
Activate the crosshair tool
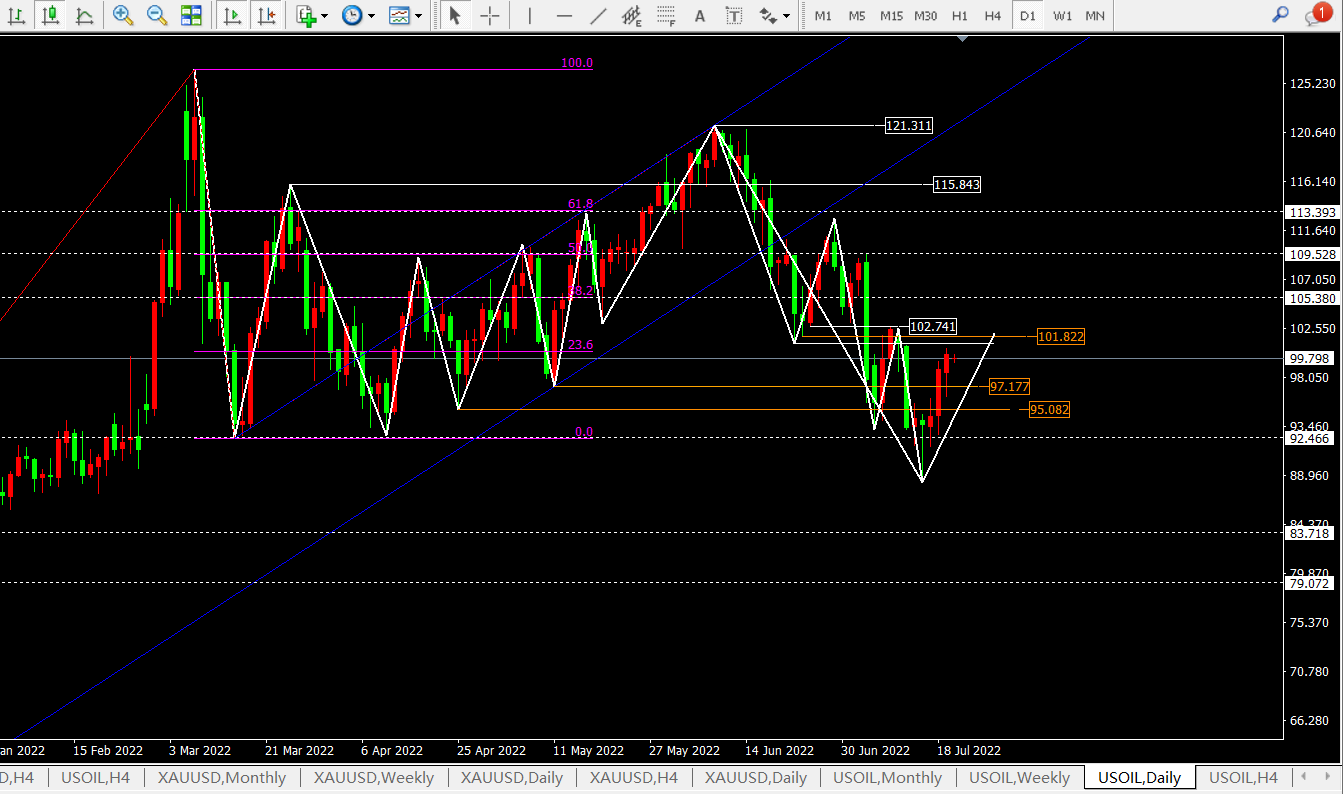point(489,15)
